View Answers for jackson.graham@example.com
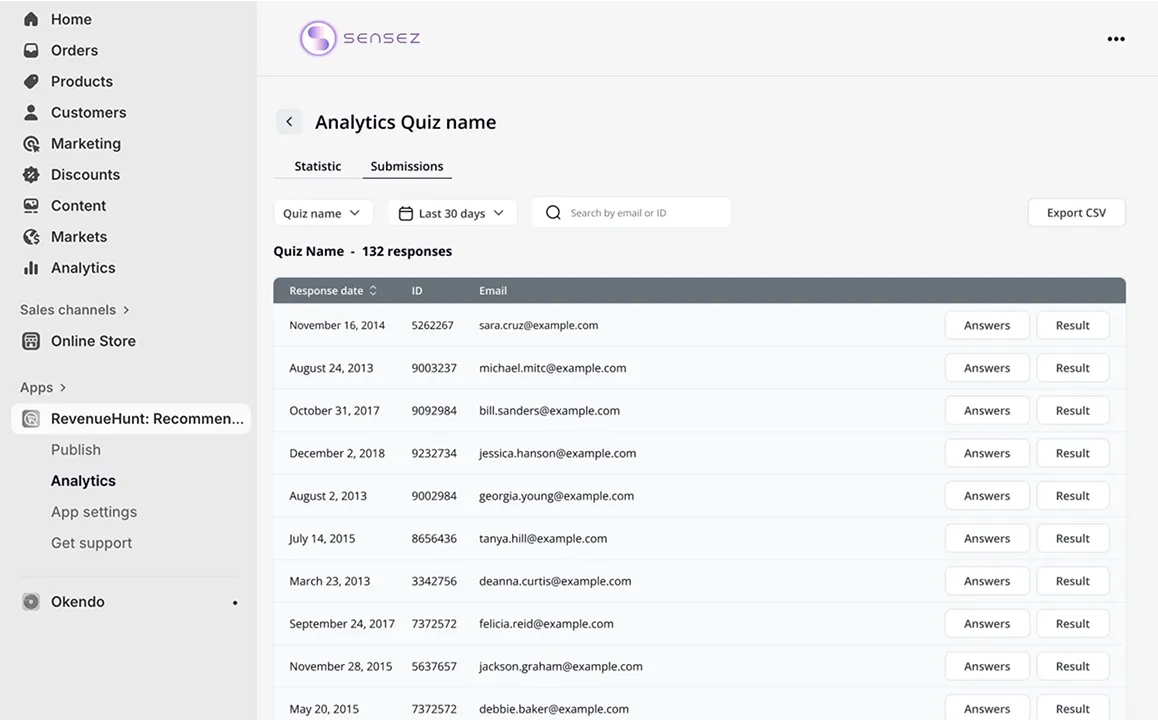This screenshot has height=720, width=1158. coord(987,666)
